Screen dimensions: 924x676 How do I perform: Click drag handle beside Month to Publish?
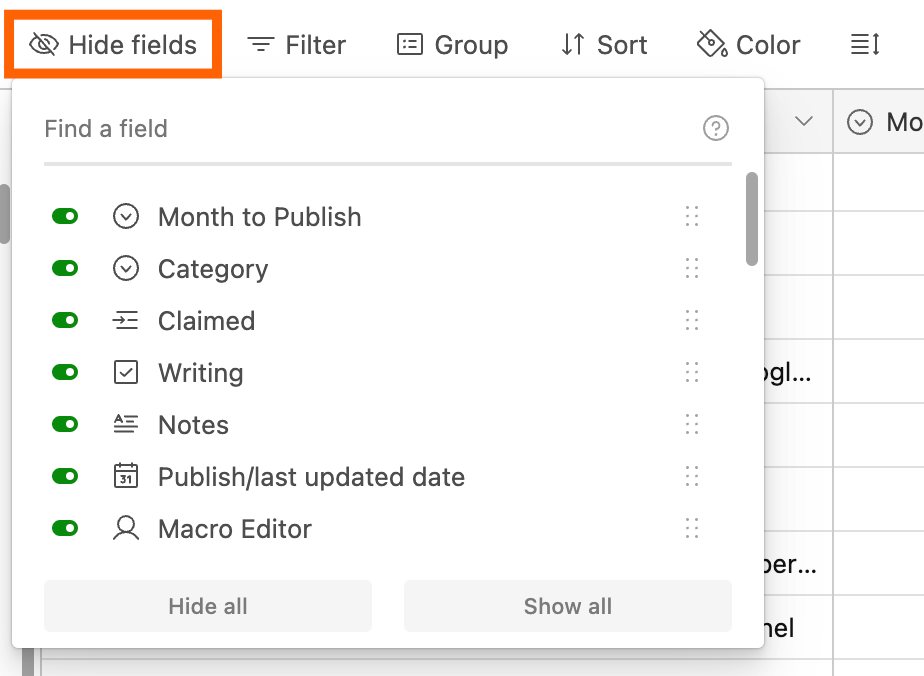tap(691, 217)
